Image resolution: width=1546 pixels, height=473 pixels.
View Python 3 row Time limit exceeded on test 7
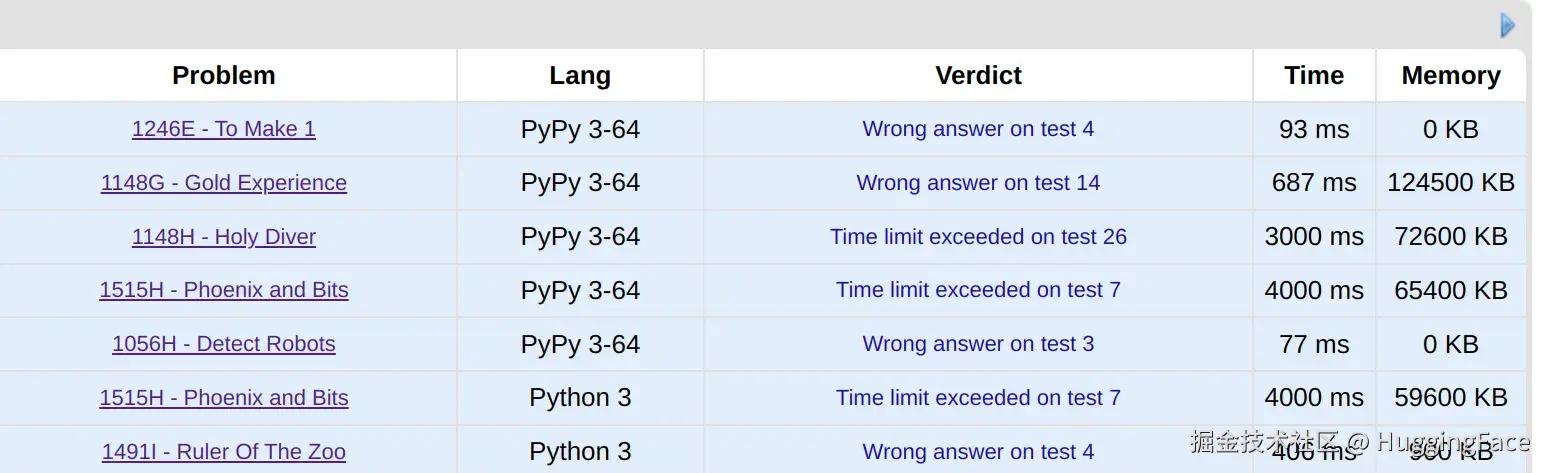[978, 398]
